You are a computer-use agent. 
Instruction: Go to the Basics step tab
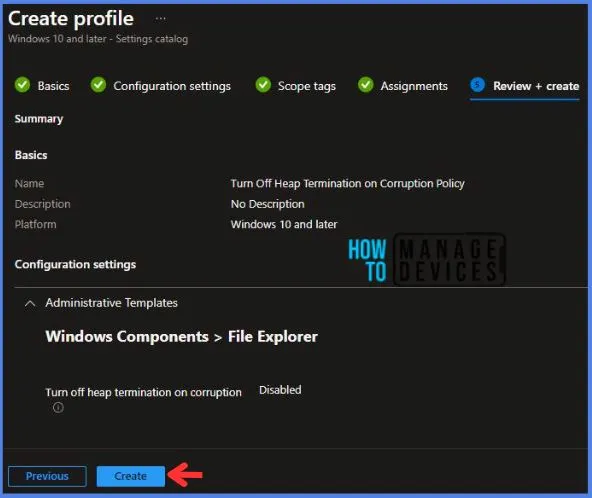coord(53,86)
